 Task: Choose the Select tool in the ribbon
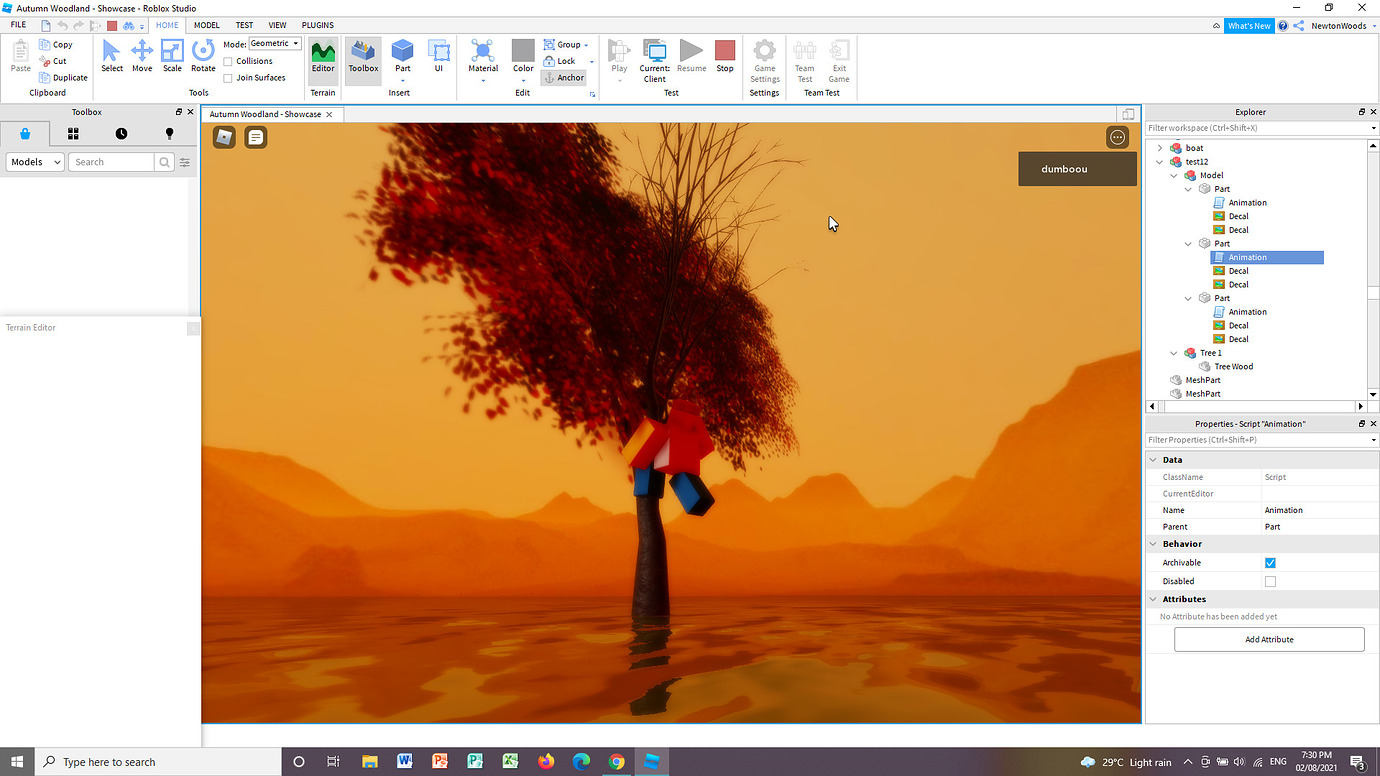[111, 56]
